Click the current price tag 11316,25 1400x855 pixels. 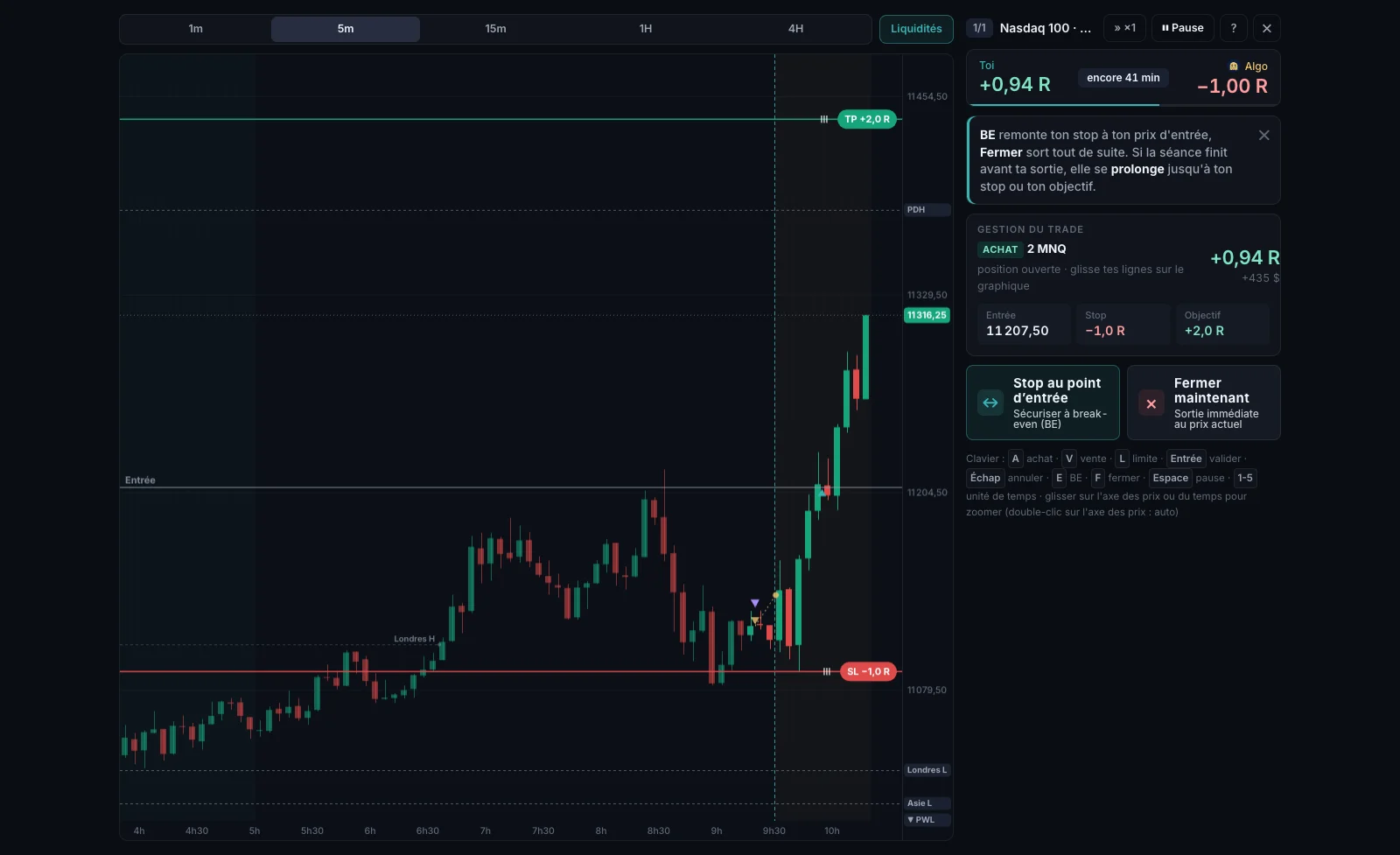tap(927, 315)
